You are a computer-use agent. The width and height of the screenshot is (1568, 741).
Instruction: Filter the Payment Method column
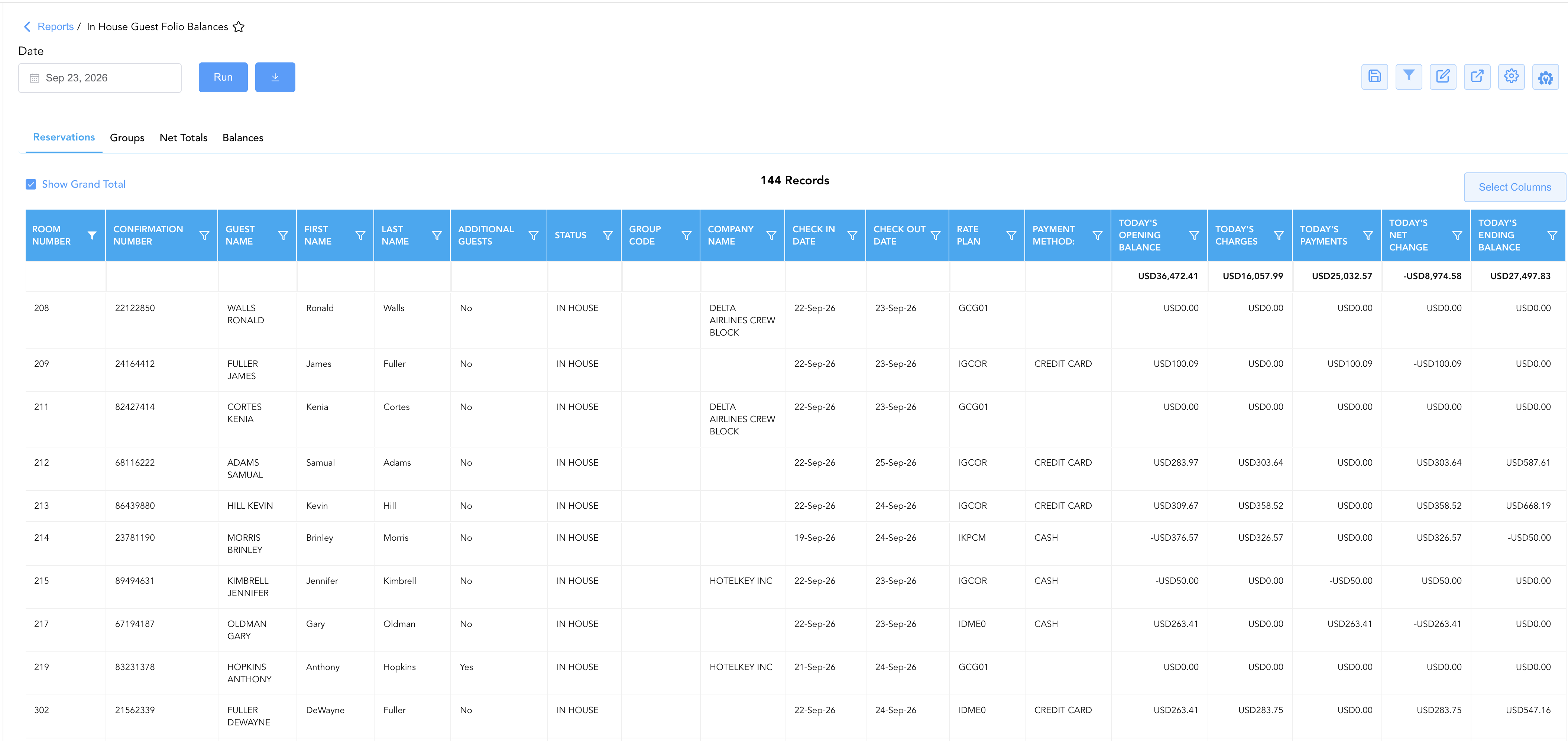click(1098, 236)
